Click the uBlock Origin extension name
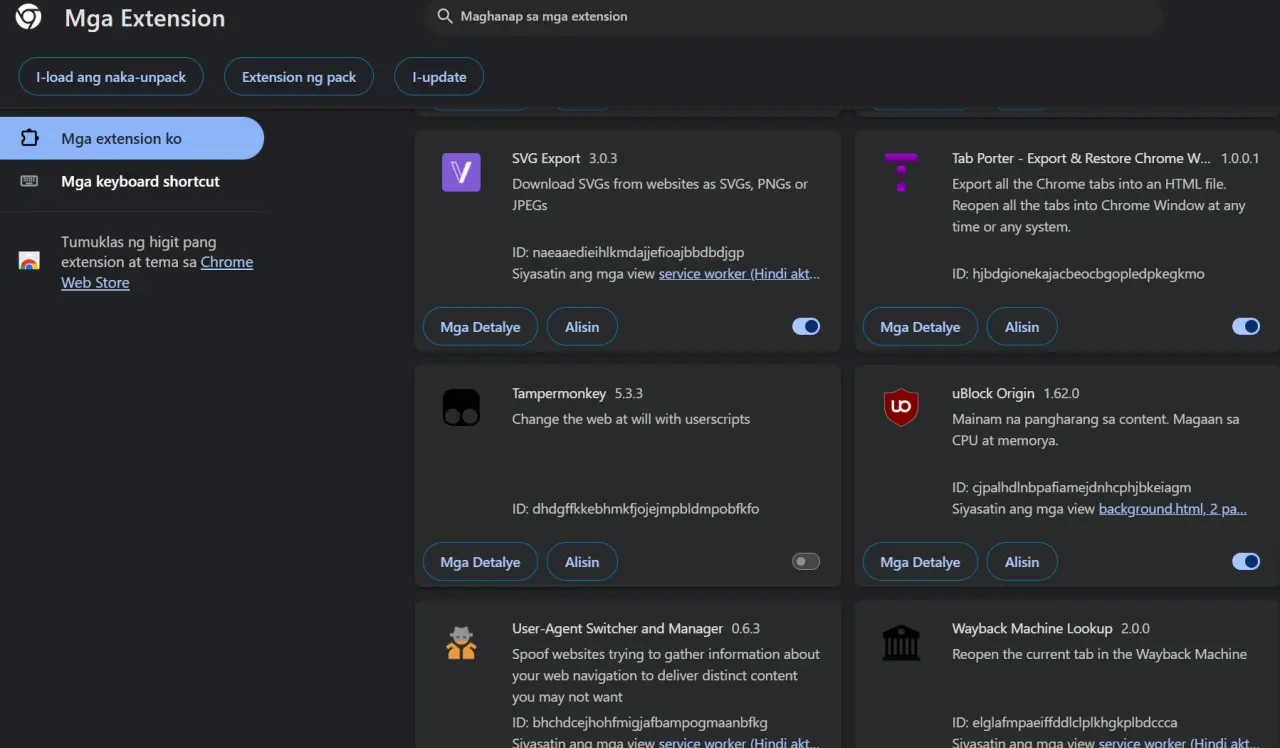 (993, 393)
